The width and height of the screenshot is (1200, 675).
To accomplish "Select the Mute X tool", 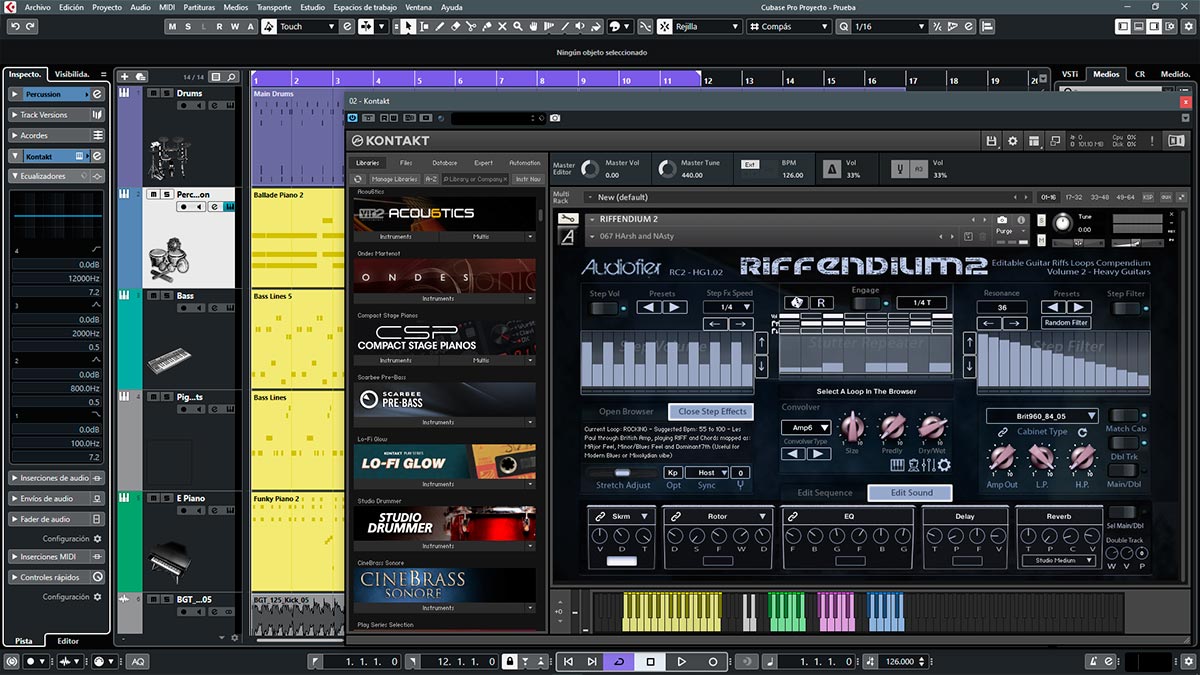I will 503,26.
